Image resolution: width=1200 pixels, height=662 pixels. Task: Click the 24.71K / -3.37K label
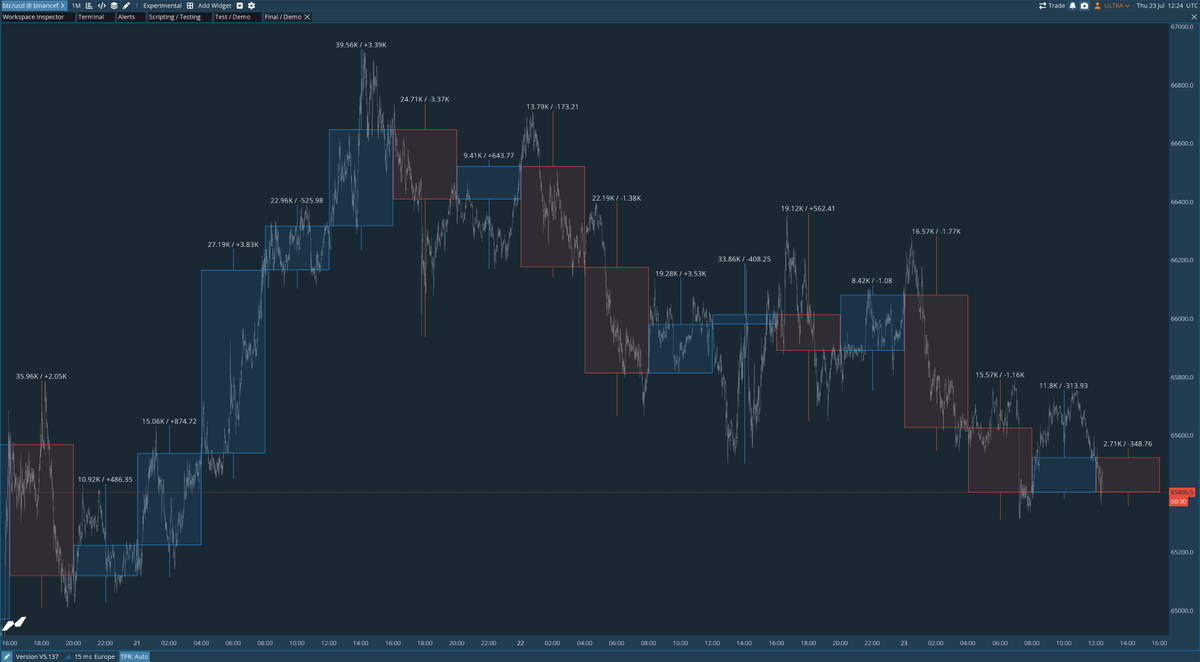click(x=425, y=99)
